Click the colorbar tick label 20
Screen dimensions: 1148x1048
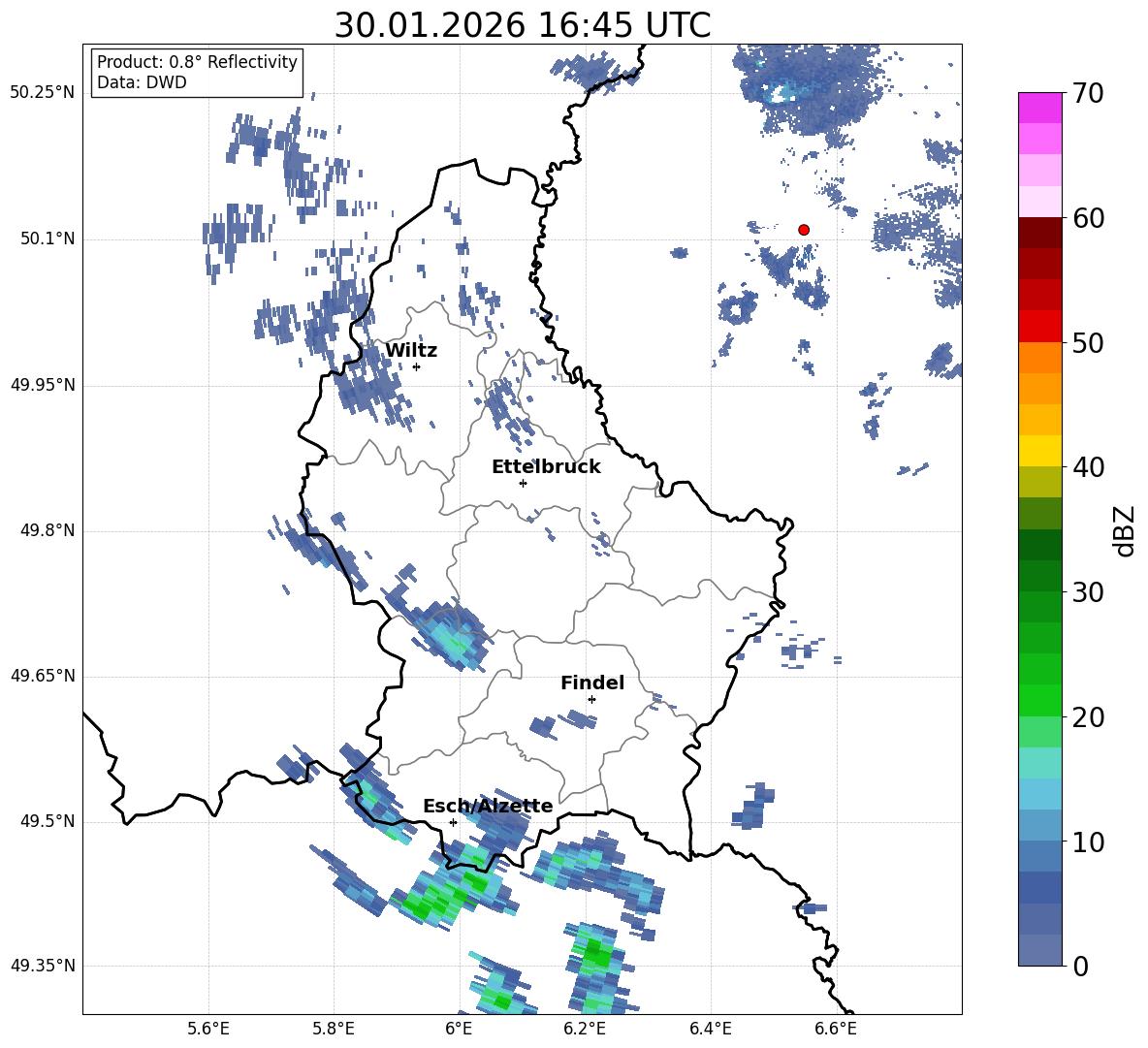click(1088, 717)
